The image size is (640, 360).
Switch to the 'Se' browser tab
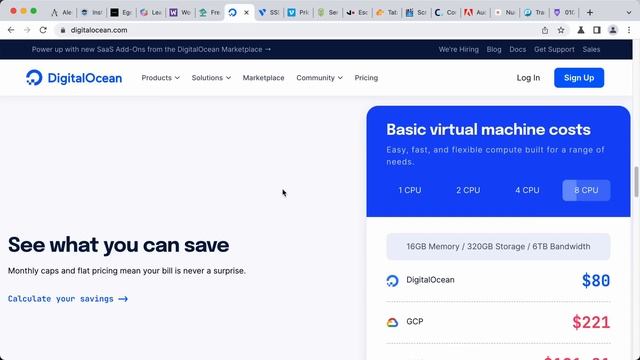[328, 13]
